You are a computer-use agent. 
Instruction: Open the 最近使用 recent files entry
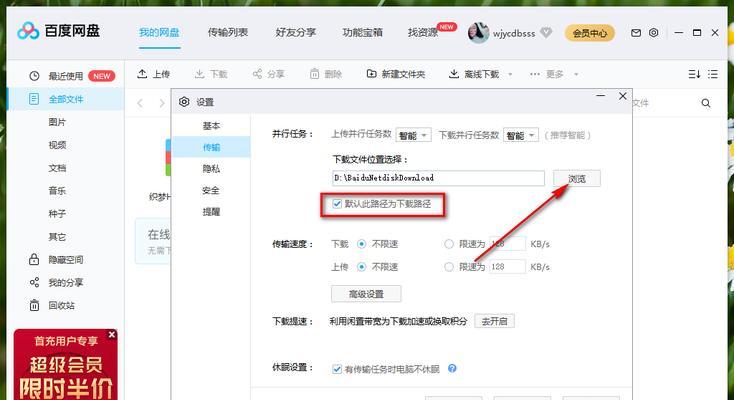pos(66,76)
